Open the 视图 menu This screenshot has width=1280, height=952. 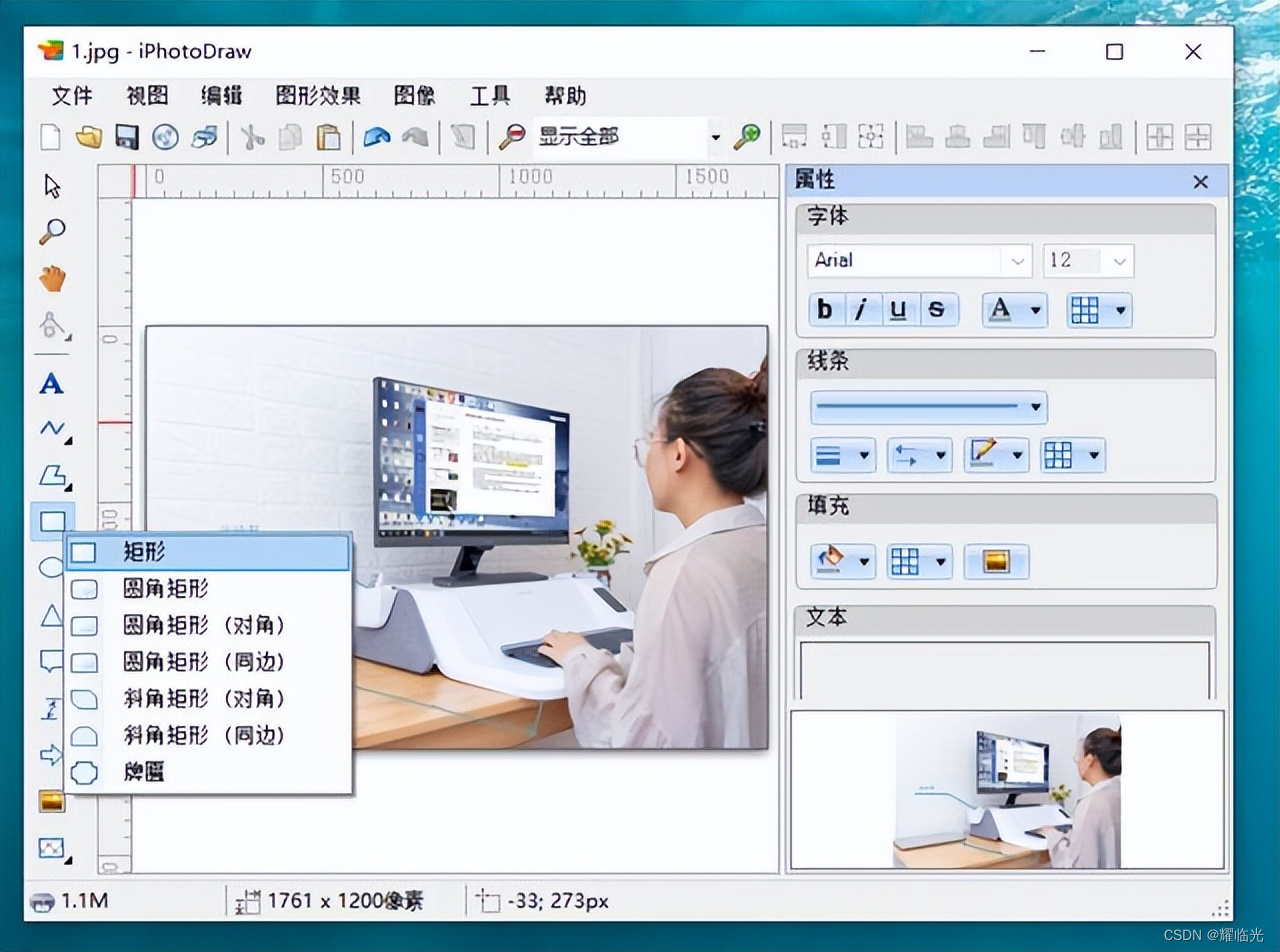pyautogui.click(x=147, y=96)
